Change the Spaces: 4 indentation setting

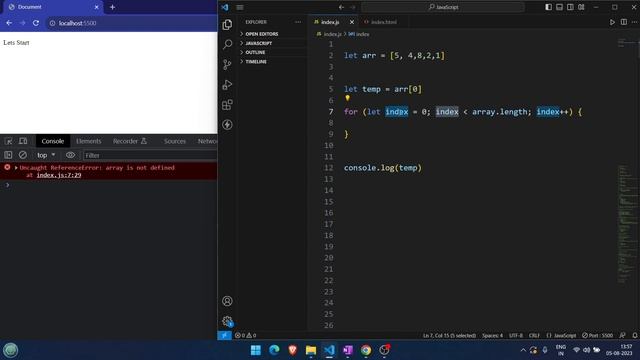pyautogui.click(x=492, y=335)
